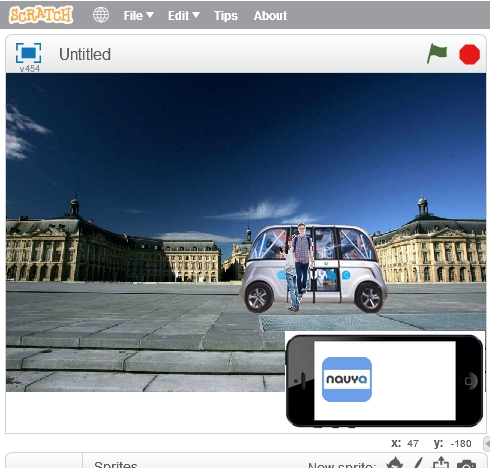The width and height of the screenshot is (490, 468).
Task: Select the white phone screen area
Action: pos(385,380)
